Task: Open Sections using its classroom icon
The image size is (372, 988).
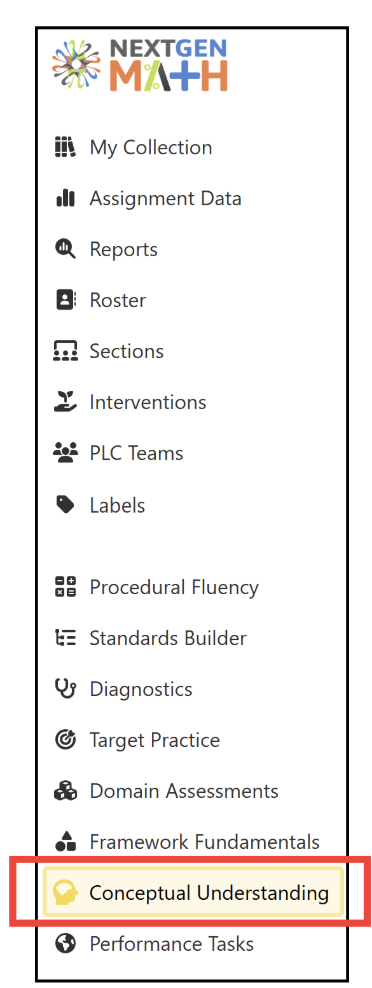Action: tap(66, 351)
